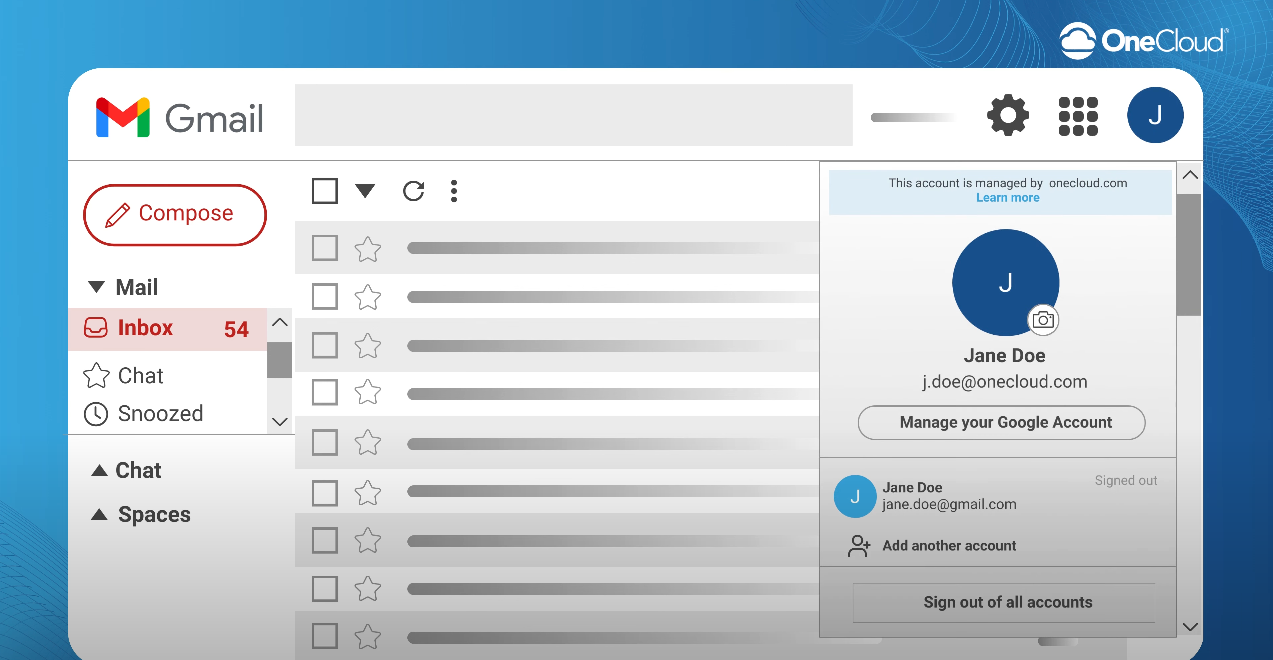Screen dimensions: 1273x660
Task: Click the sidebar scrollbar thumb
Action: [x=280, y=359]
